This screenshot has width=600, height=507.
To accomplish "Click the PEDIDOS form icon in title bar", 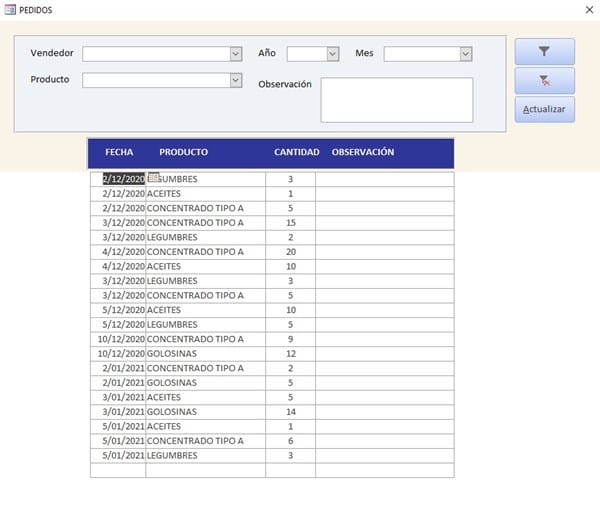I will pyautogui.click(x=9, y=9).
